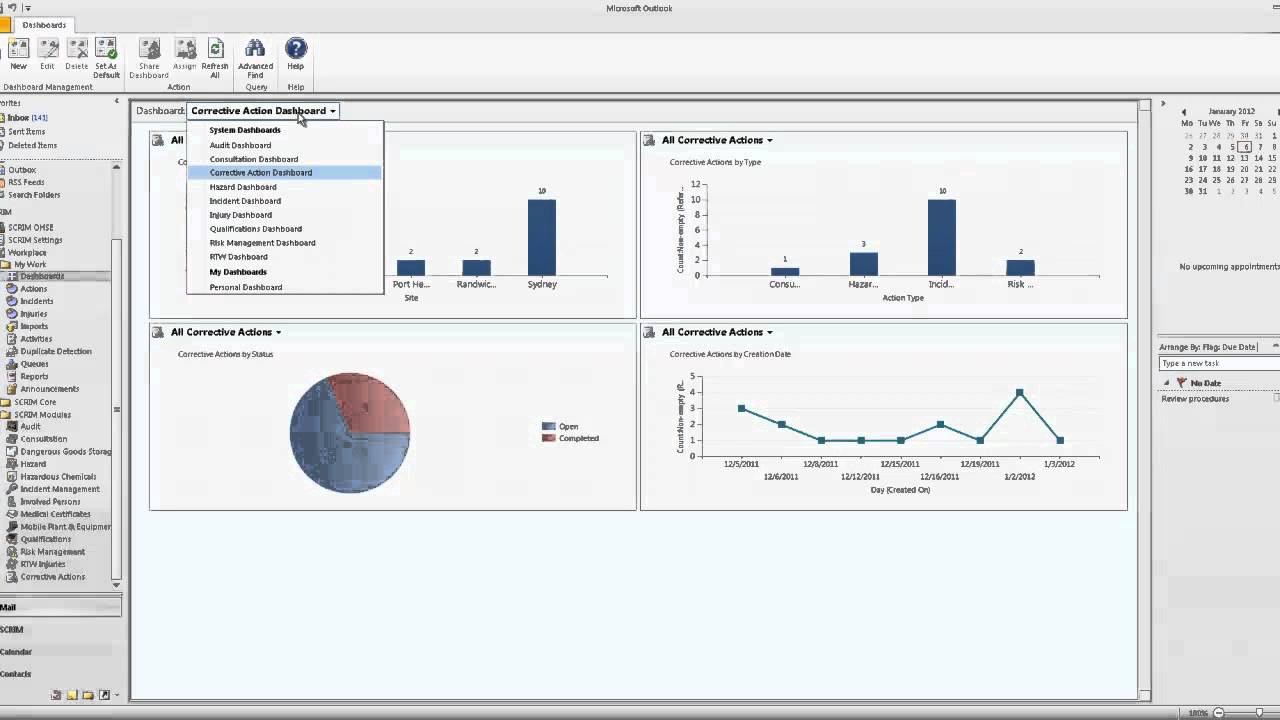Collapse the folder navigation pane arrow

tap(116, 102)
